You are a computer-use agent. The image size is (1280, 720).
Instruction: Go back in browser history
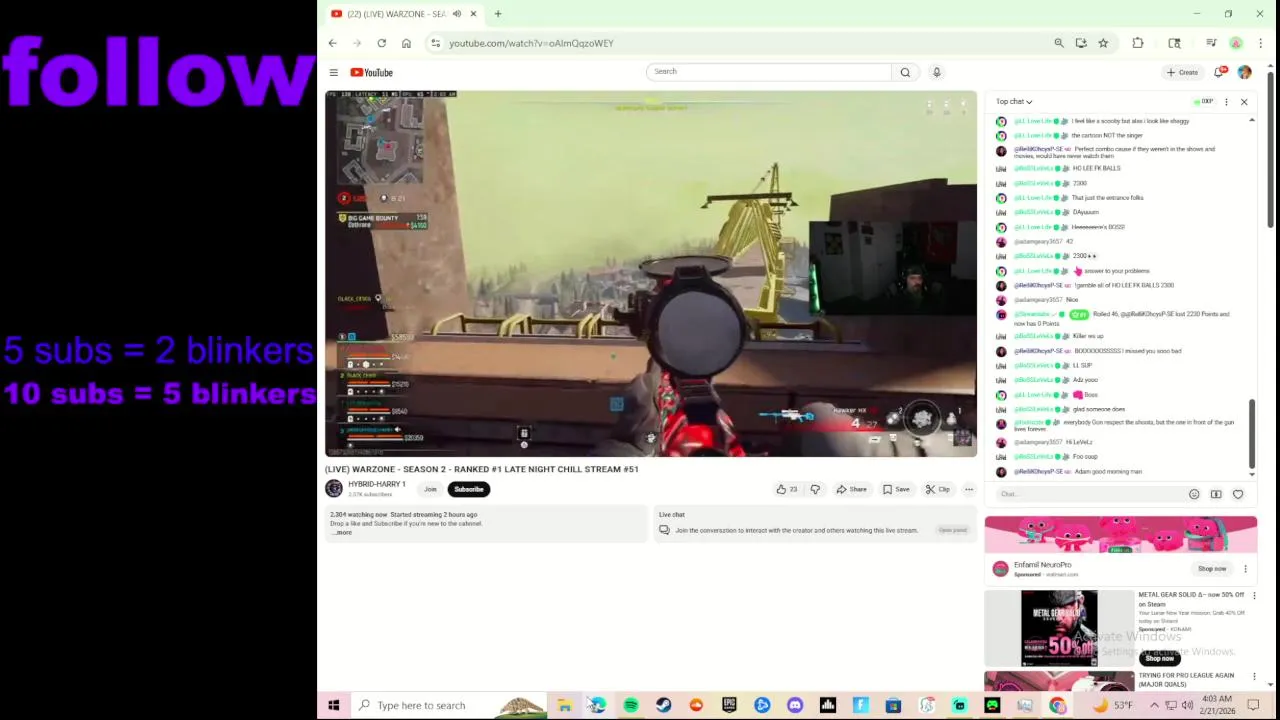tap(332, 43)
